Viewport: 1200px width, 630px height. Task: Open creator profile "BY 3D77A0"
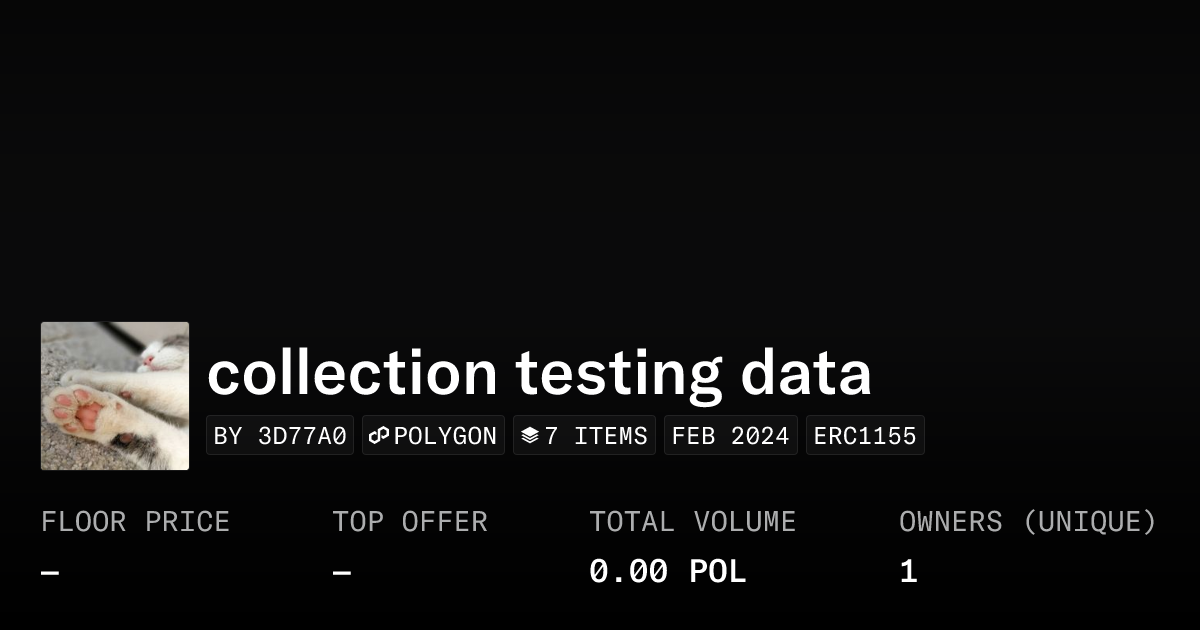tap(280, 436)
